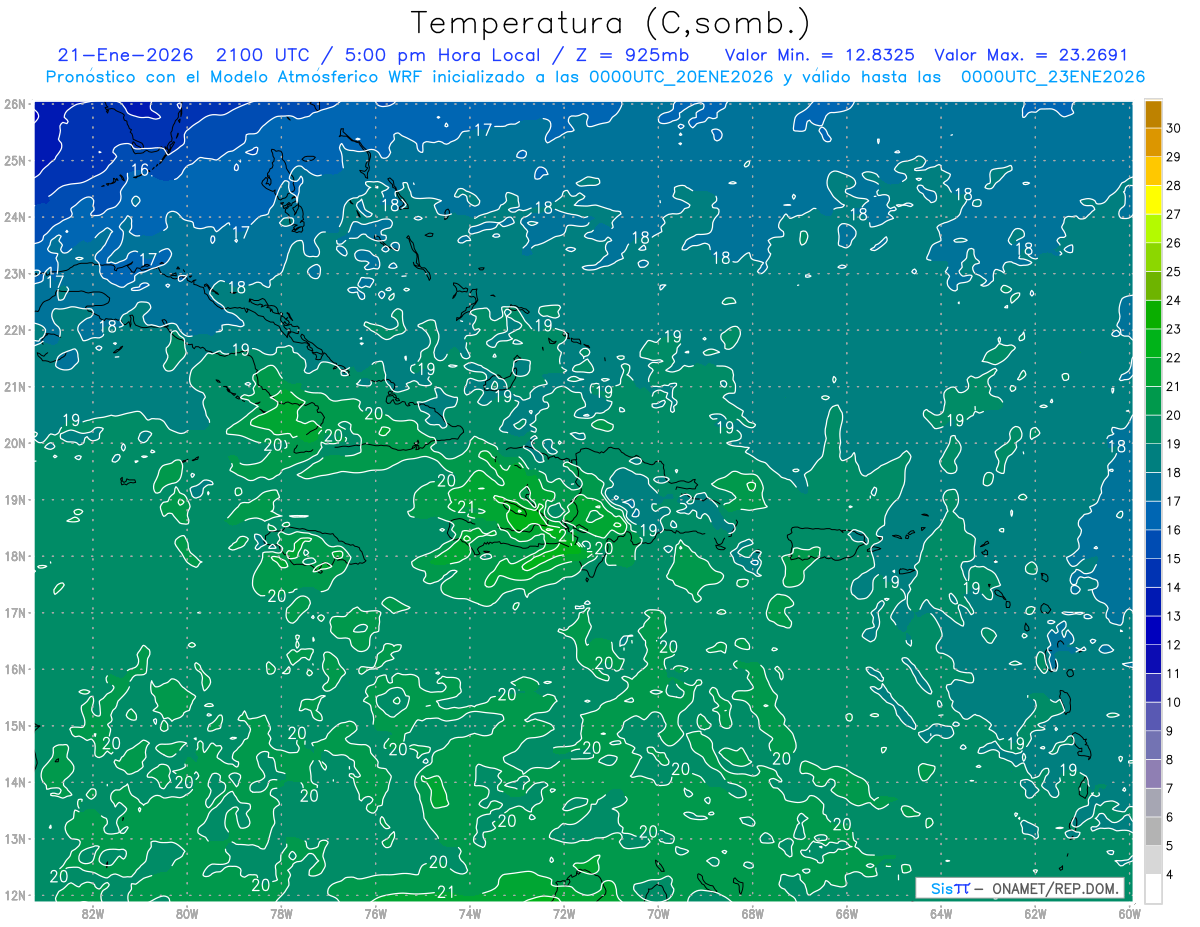Click the longitude axis label "70W"
Viewport: 1200px width, 927px height.
(658, 913)
